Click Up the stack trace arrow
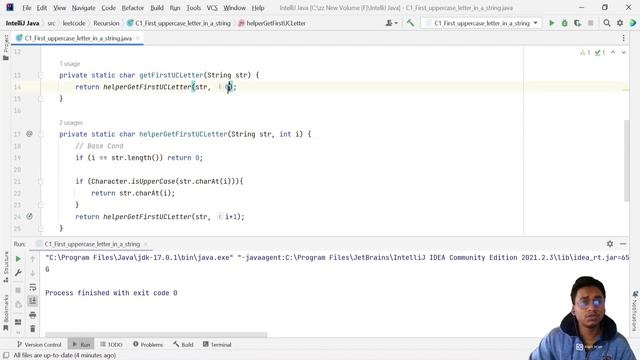 point(33,259)
